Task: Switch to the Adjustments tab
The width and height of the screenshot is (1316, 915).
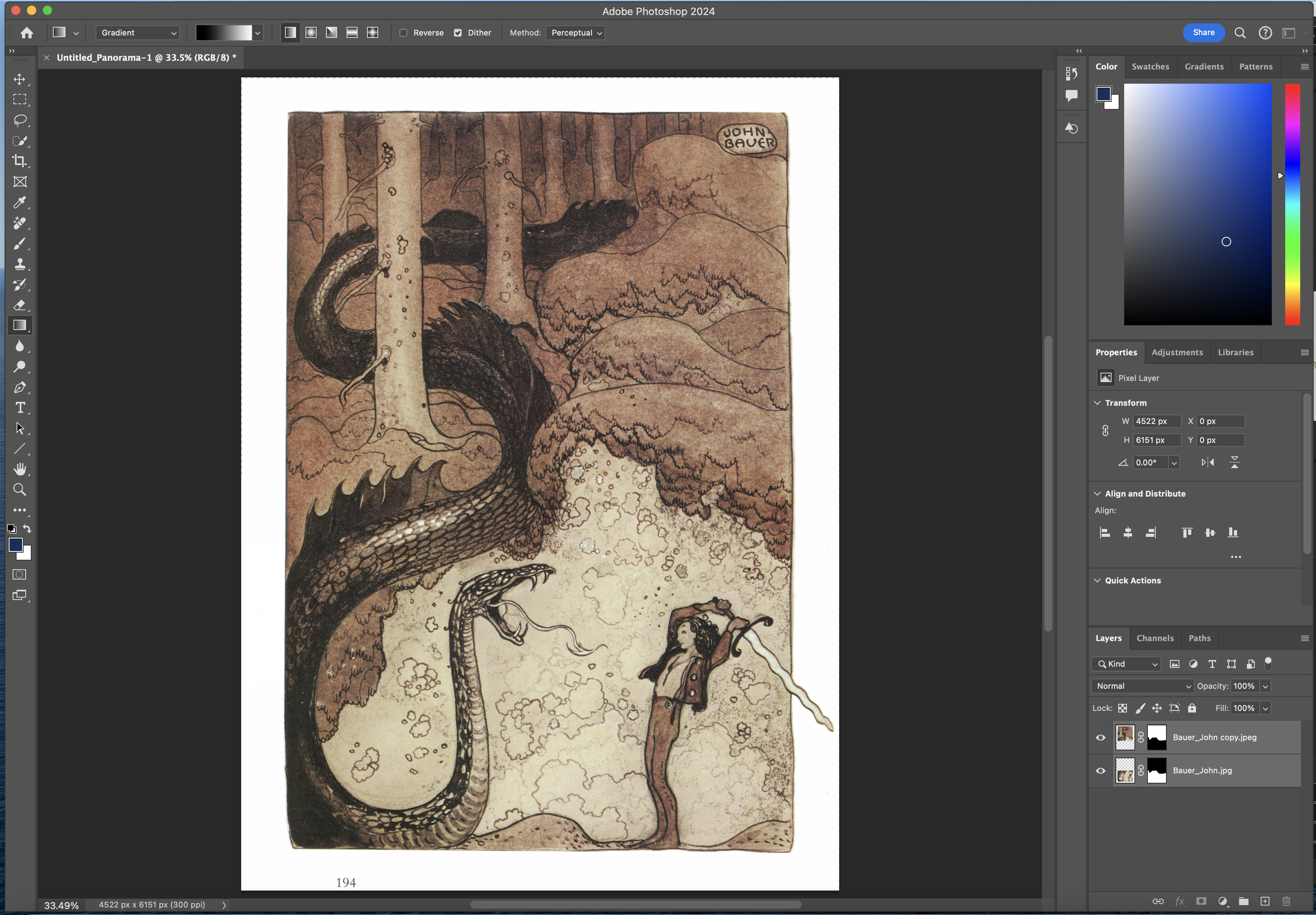Action: 1177,352
